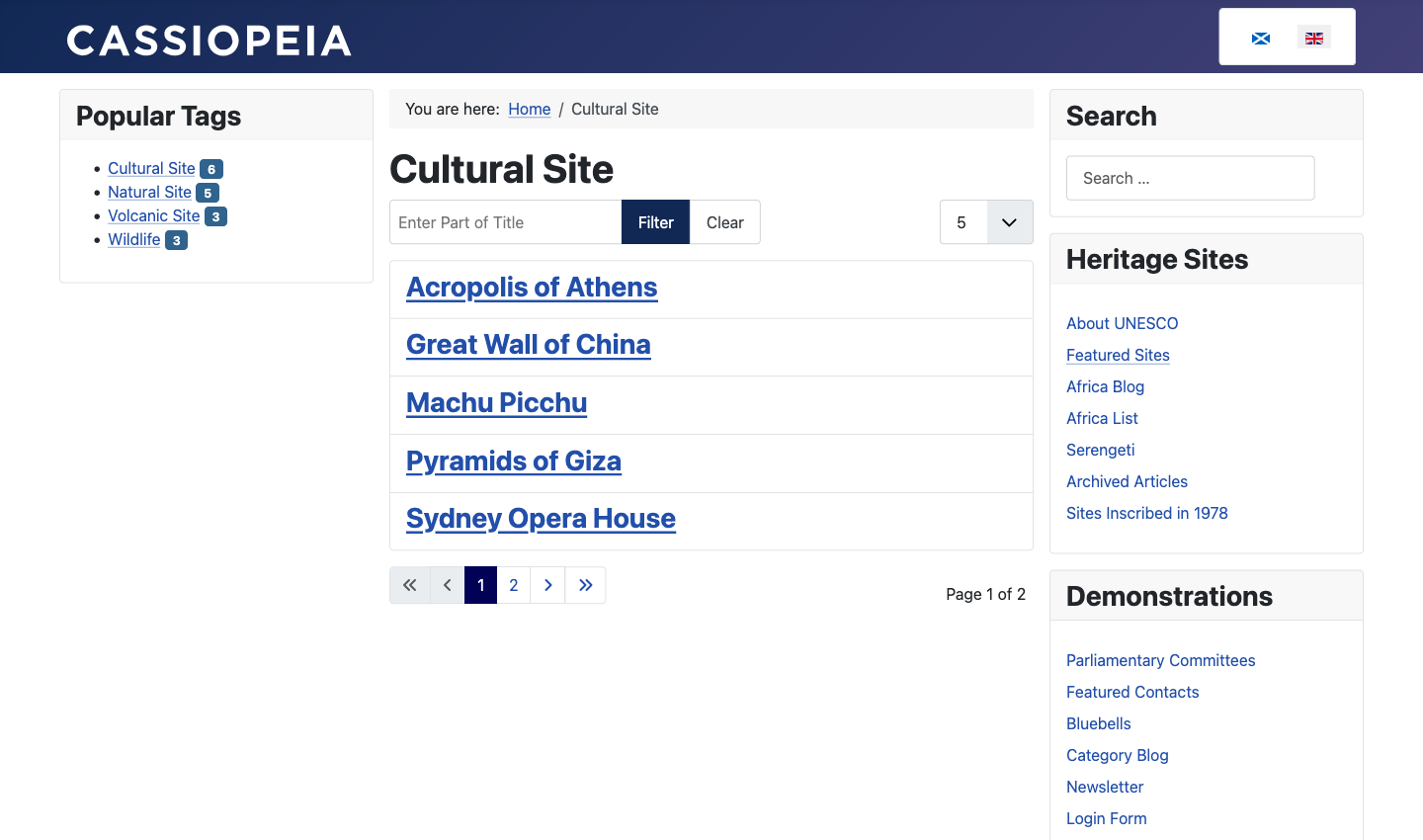The image size is (1423, 840).
Task: Open the Pyramids of Giza article
Action: (x=514, y=461)
